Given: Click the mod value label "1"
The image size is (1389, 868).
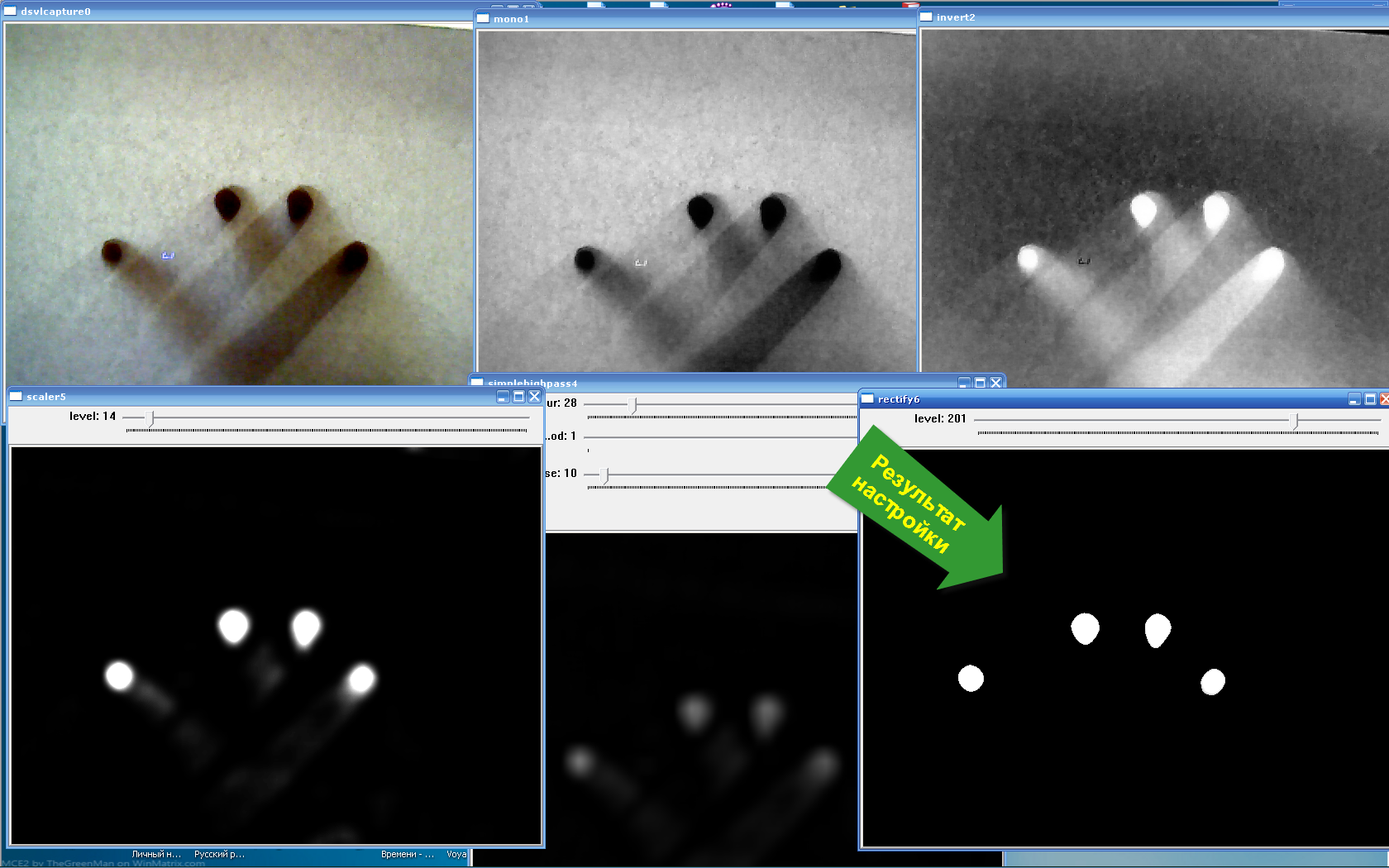Looking at the screenshot, I should 573,436.
